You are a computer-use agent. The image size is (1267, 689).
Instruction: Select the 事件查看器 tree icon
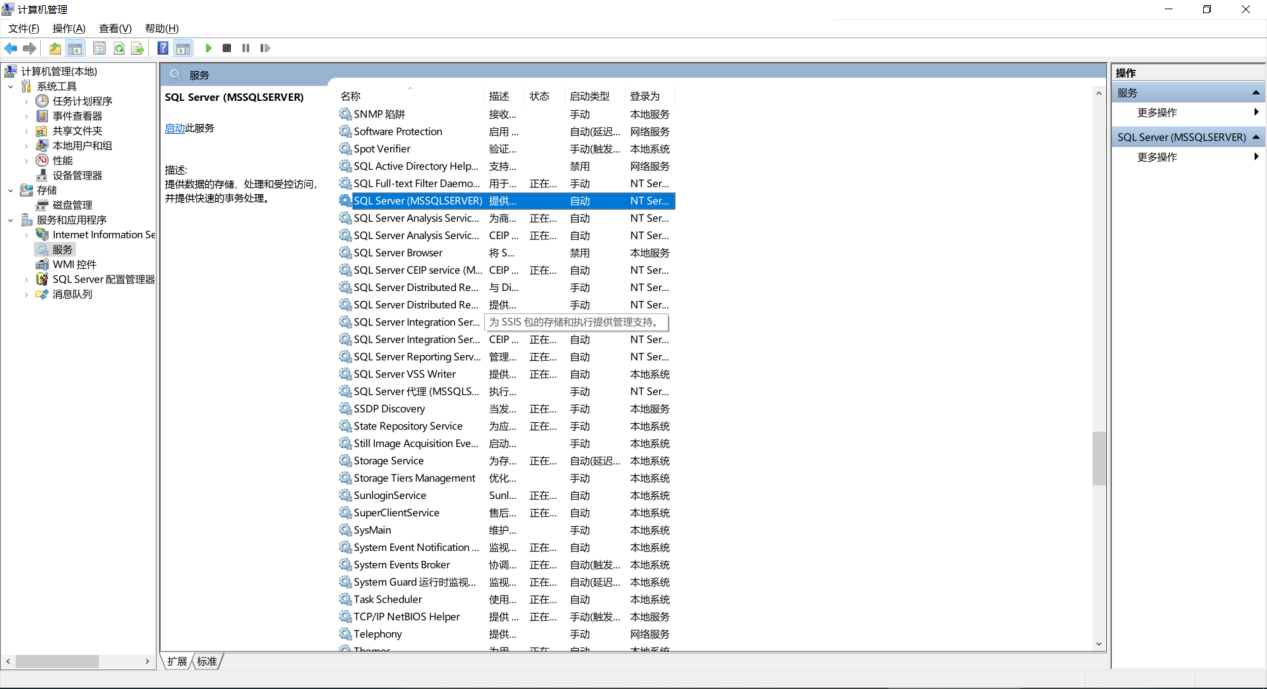(x=42, y=116)
